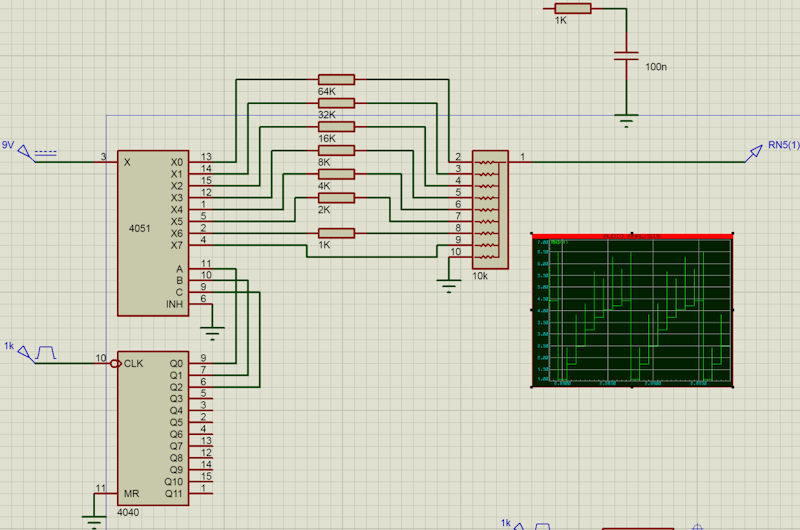Select the 16K resistor
800x530 pixels.
(x=336, y=127)
